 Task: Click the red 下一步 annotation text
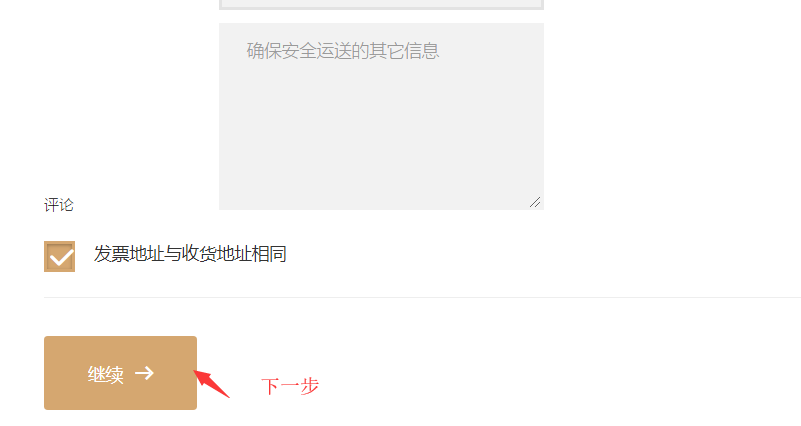tap(290, 386)
